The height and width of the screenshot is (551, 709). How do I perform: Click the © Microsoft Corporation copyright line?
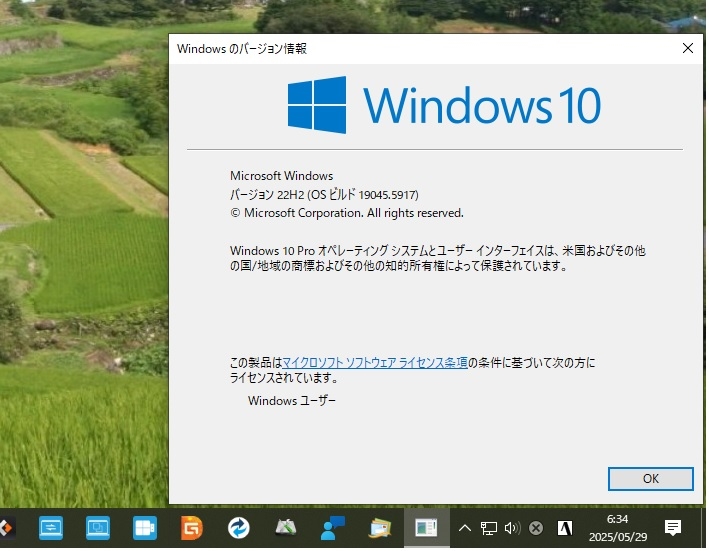point(348,214)
